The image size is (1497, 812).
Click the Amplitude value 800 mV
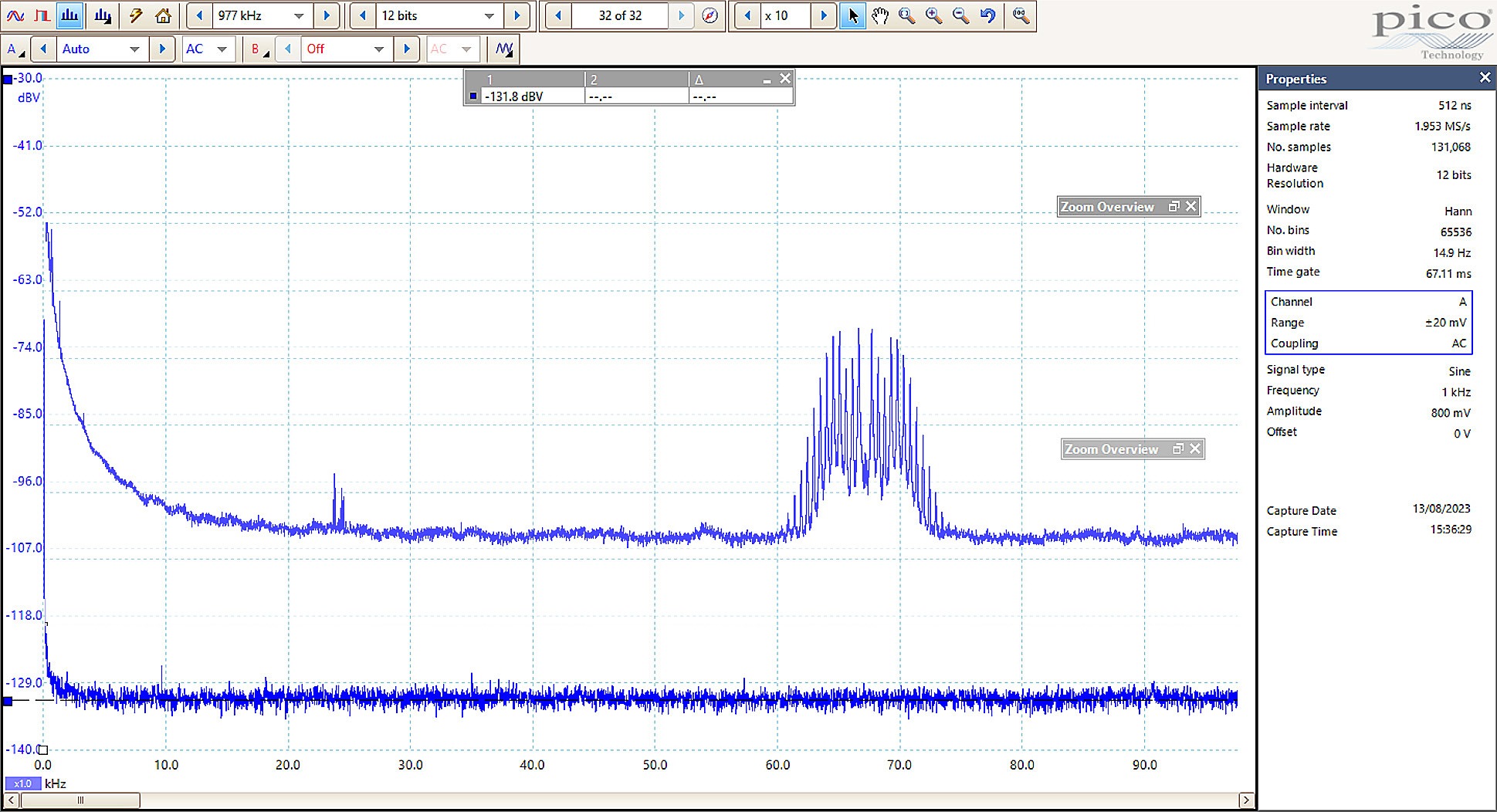[x=1451, y=413]
